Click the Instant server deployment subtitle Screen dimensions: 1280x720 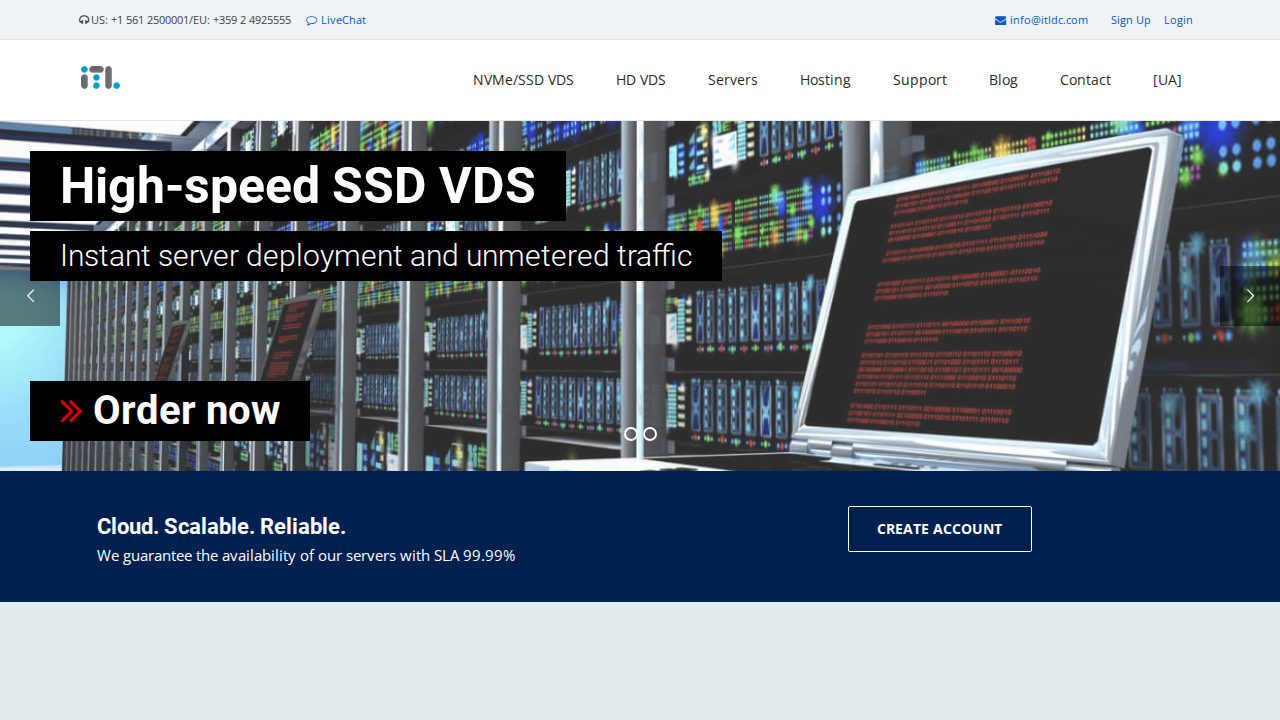(x=376, y=256)
